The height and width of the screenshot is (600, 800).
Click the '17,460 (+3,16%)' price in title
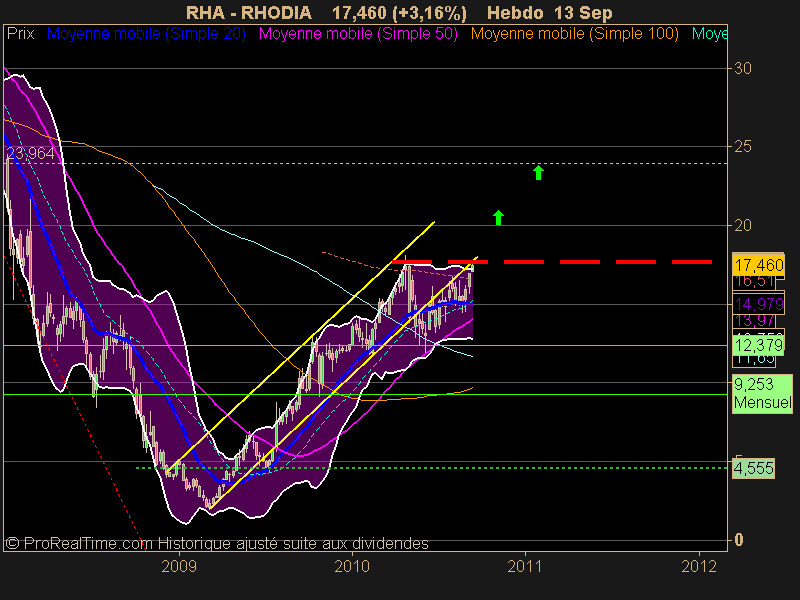[x=399, y=12]
